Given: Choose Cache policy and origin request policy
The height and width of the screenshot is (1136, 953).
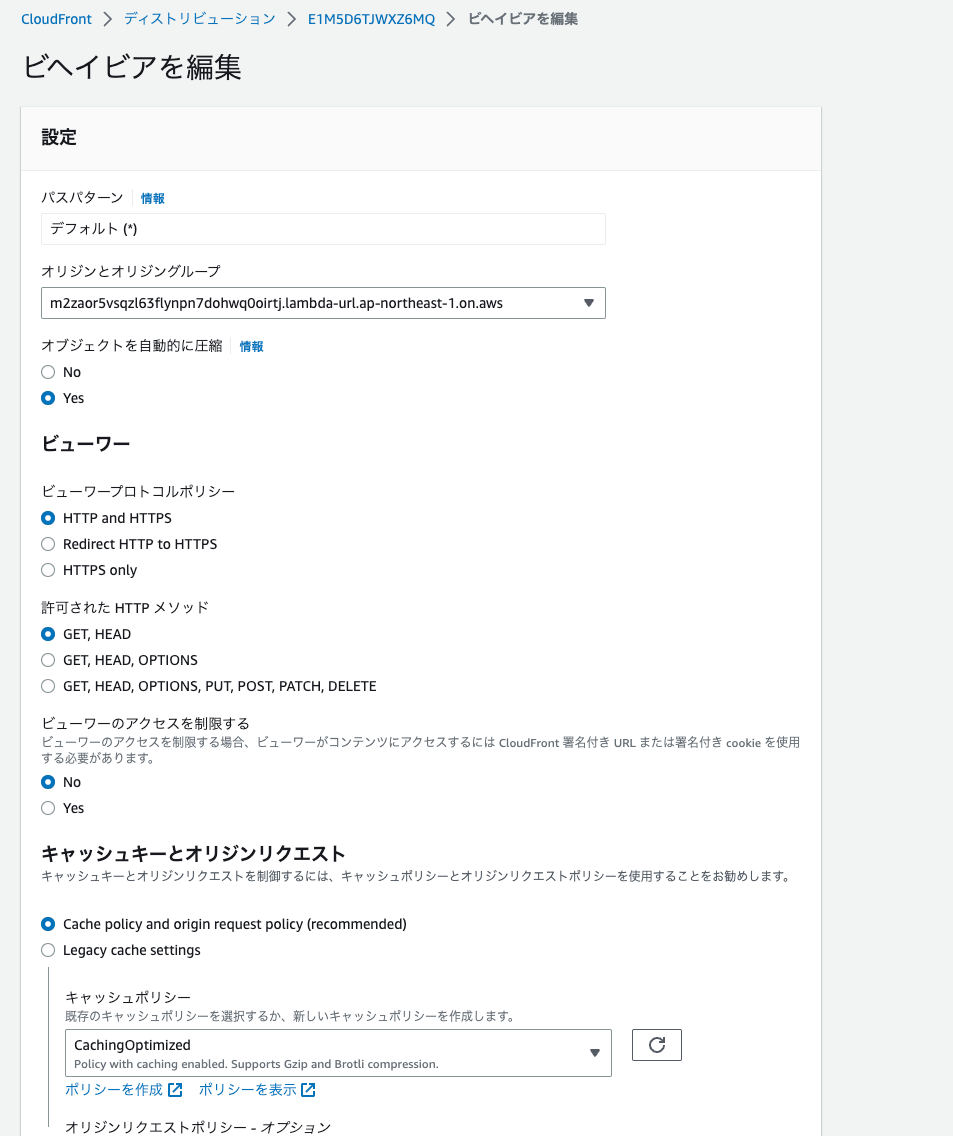Looking at the screenshot, I should coord(48,924).
